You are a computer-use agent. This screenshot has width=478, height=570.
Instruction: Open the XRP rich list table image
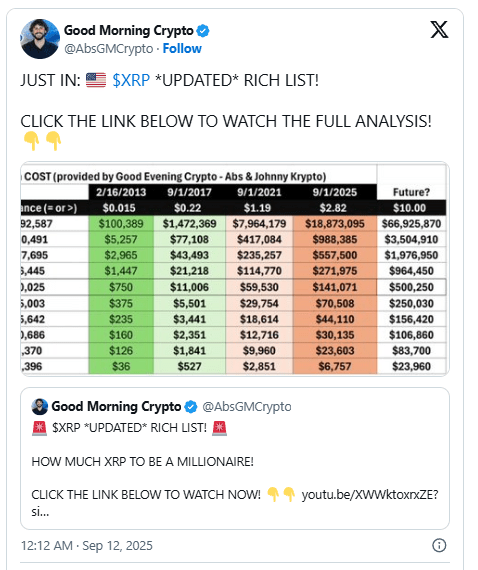235,269
